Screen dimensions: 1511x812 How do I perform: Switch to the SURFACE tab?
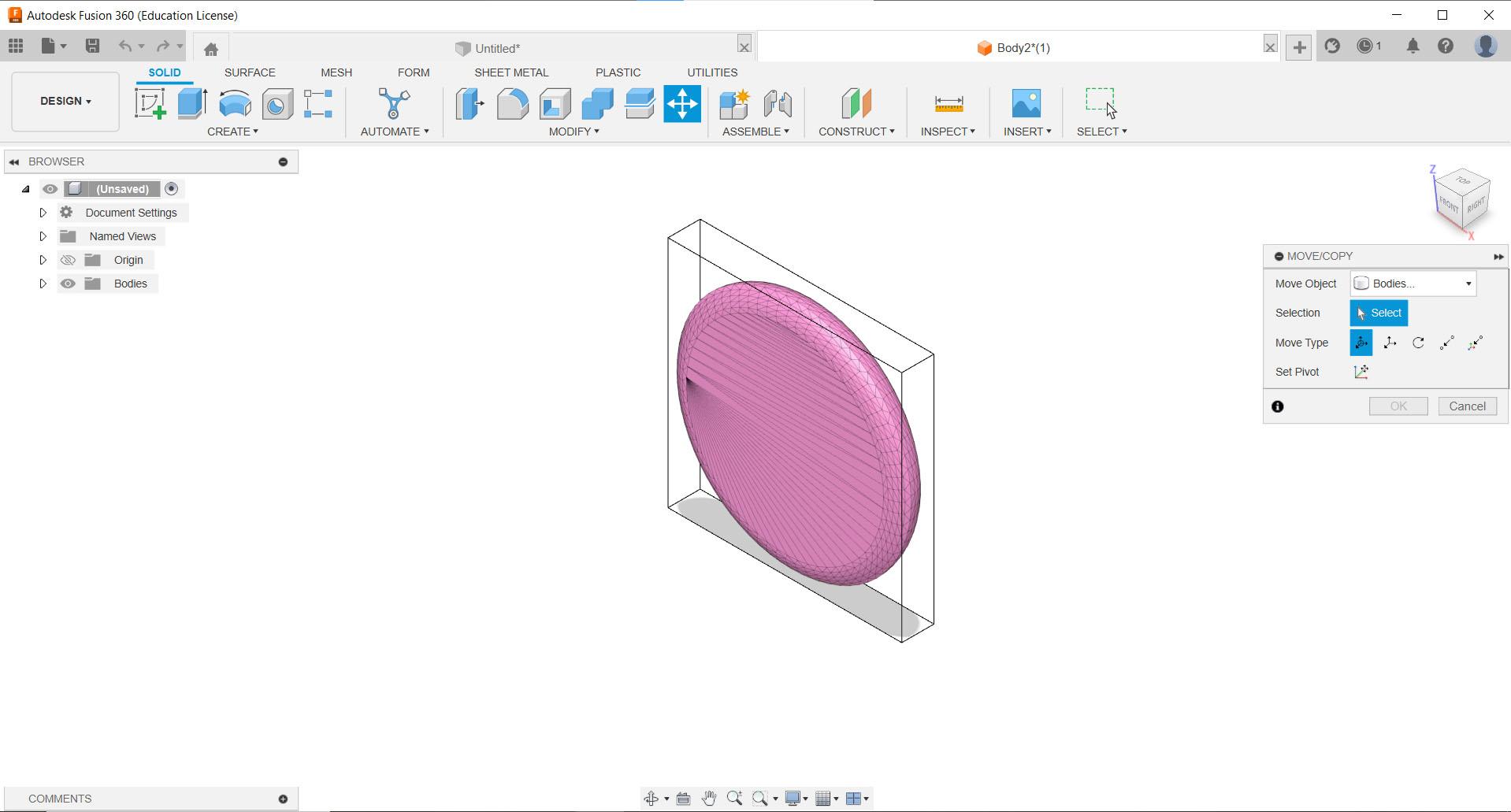pos(250,72)
